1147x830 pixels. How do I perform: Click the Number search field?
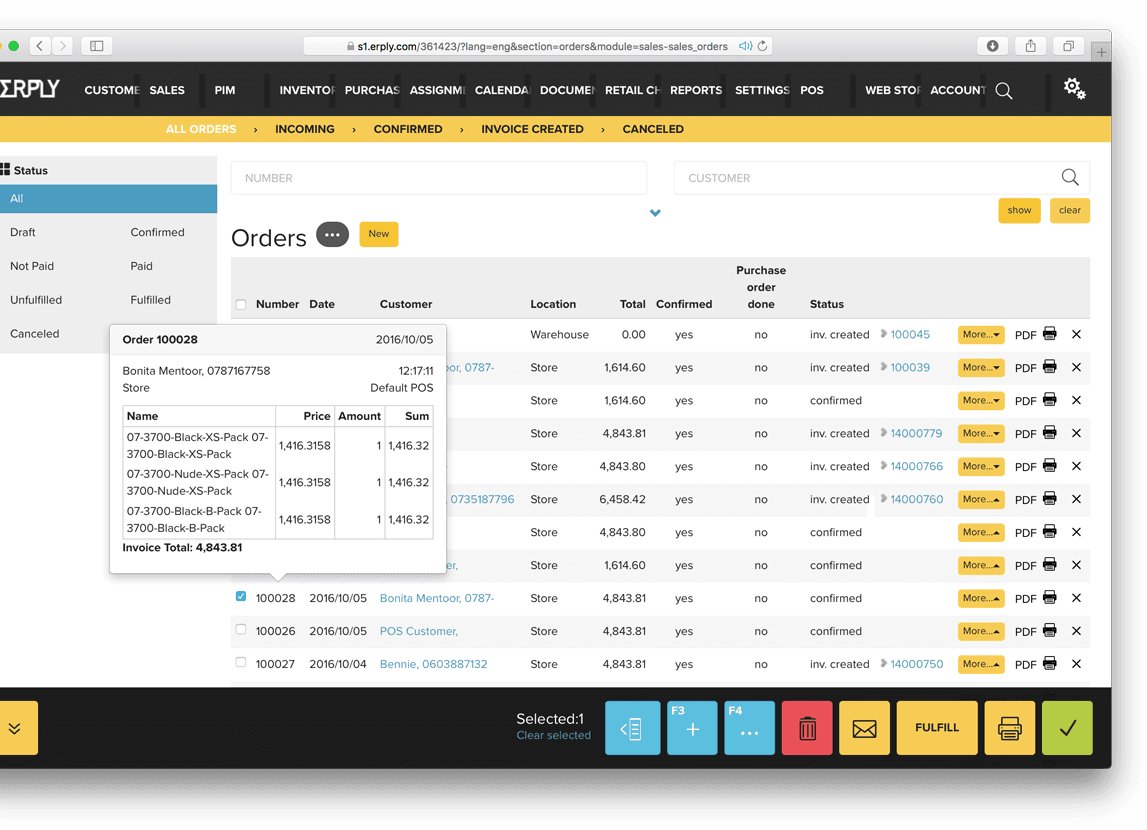coord(439,178)
